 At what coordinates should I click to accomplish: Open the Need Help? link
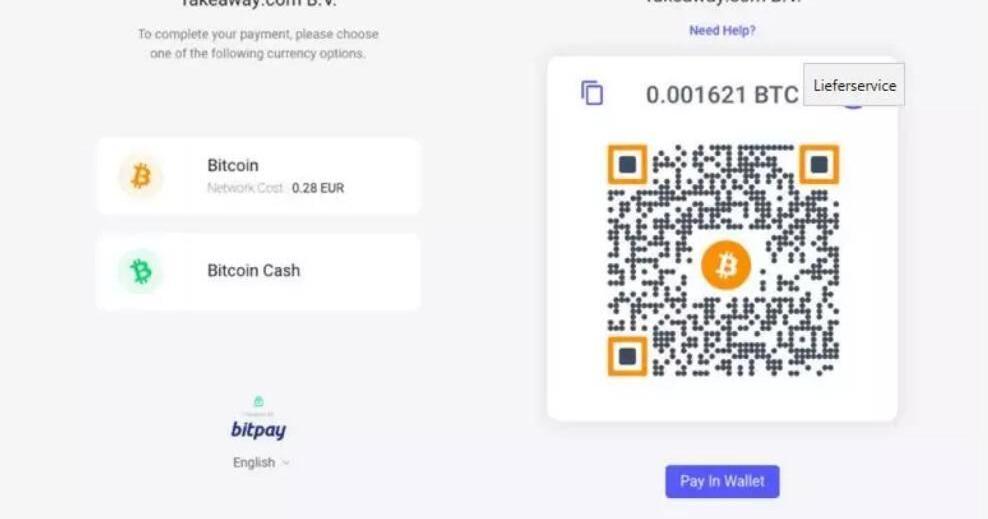(x=722, y=30)
